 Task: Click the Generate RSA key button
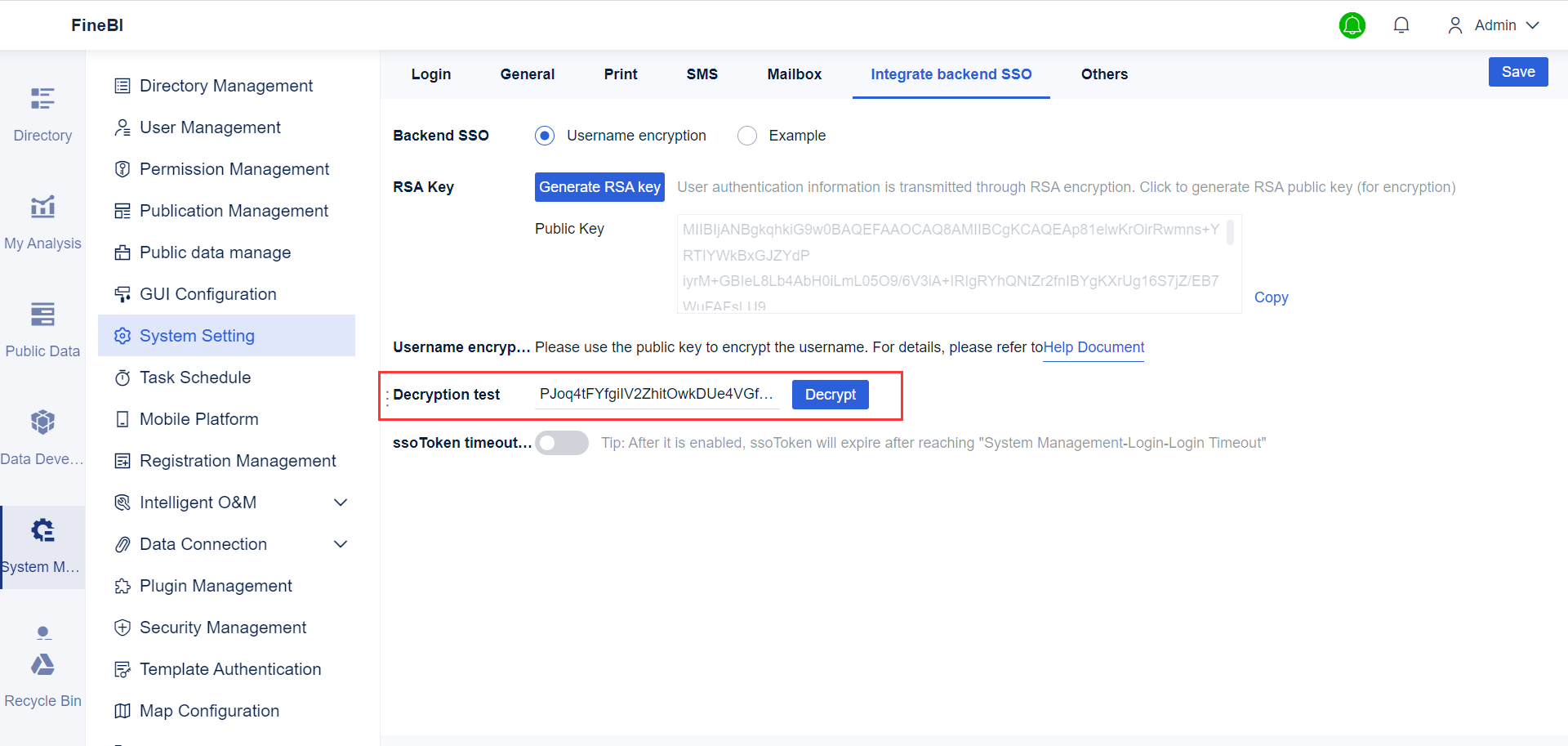point(599,186)
